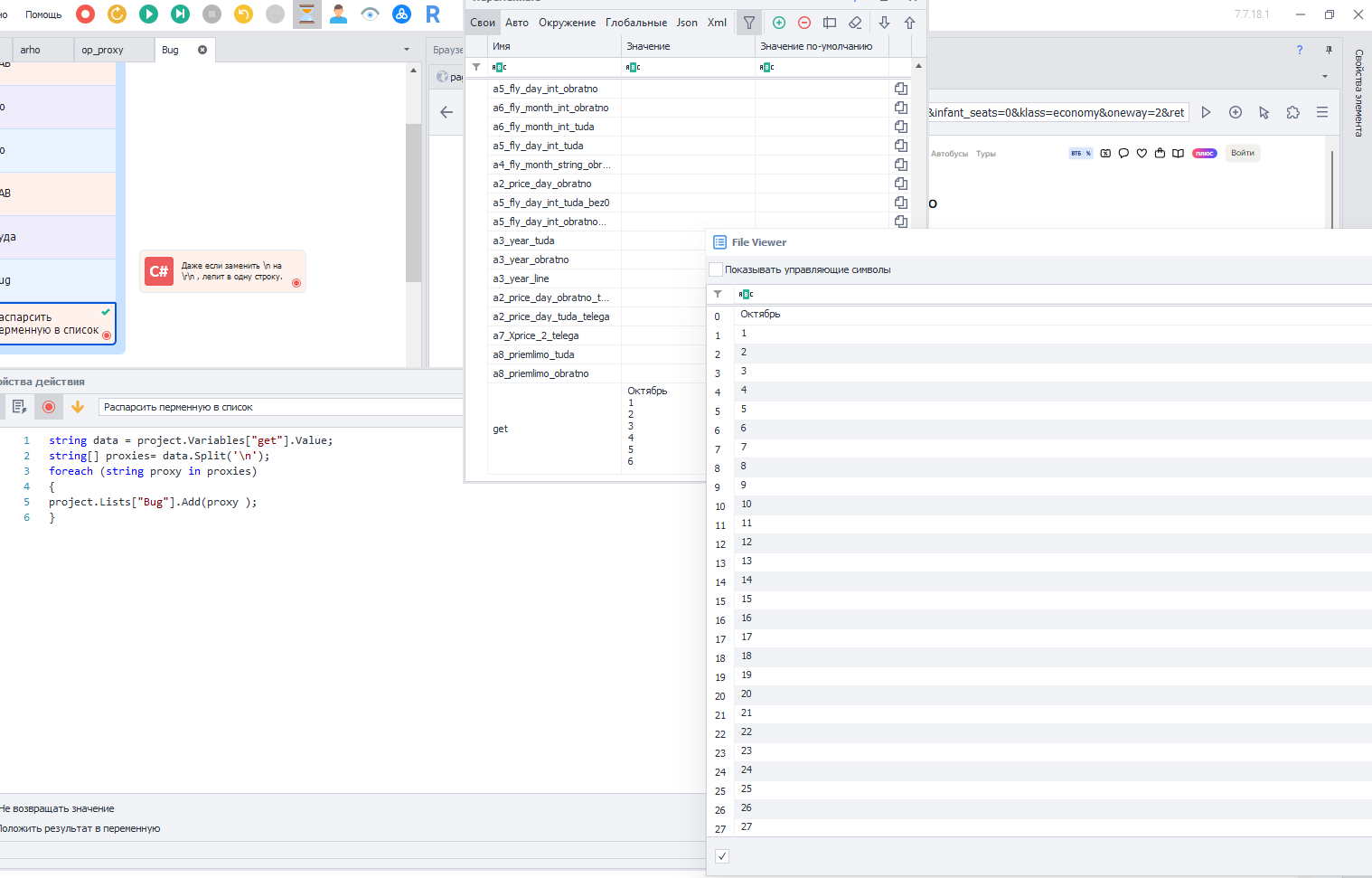Copy value of a5_fly_day_int_tuda row
1372x878 pixels.
pos(901,146)
